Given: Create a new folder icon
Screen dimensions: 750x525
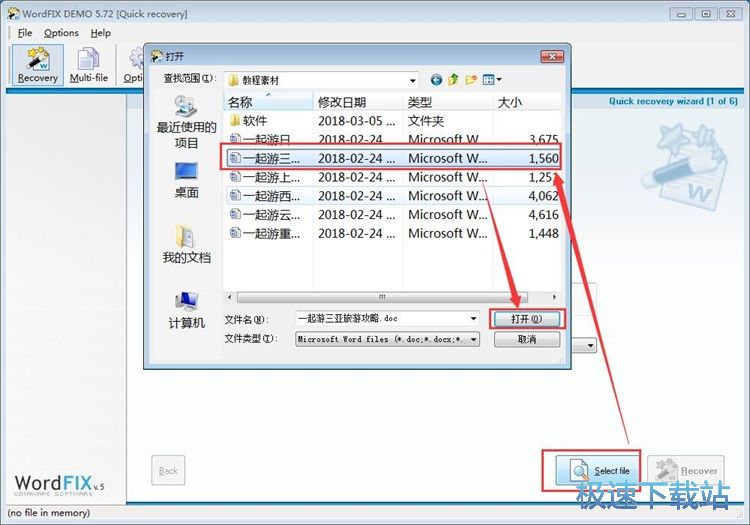Looking at the screenshot, I should click(x=471, y=80).
